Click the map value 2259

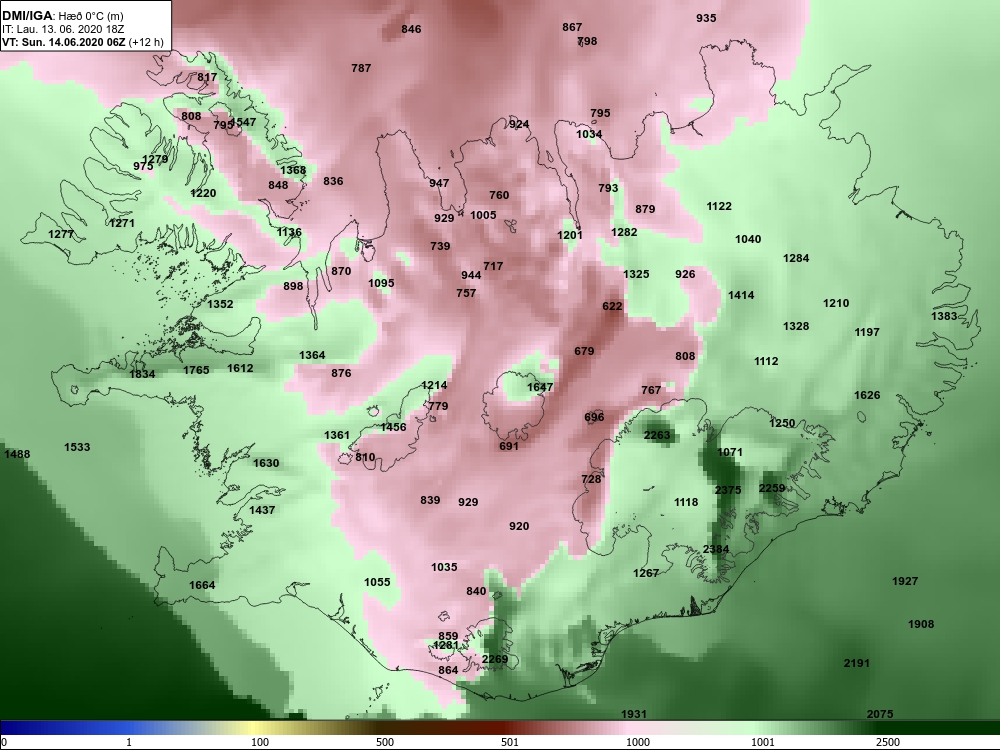pos(772,488)
